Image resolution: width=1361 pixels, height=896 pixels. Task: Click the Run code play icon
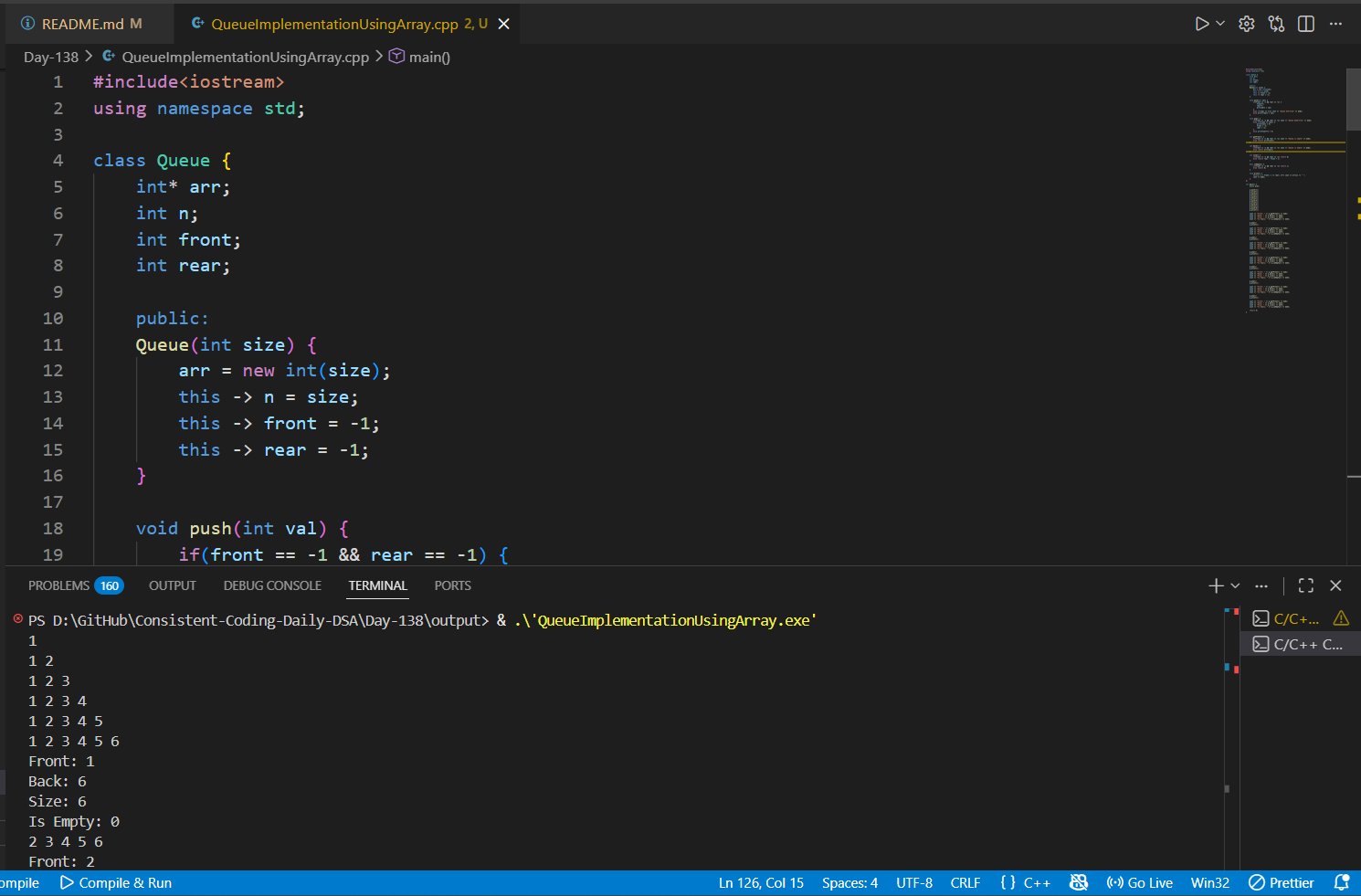[1202, 24]
